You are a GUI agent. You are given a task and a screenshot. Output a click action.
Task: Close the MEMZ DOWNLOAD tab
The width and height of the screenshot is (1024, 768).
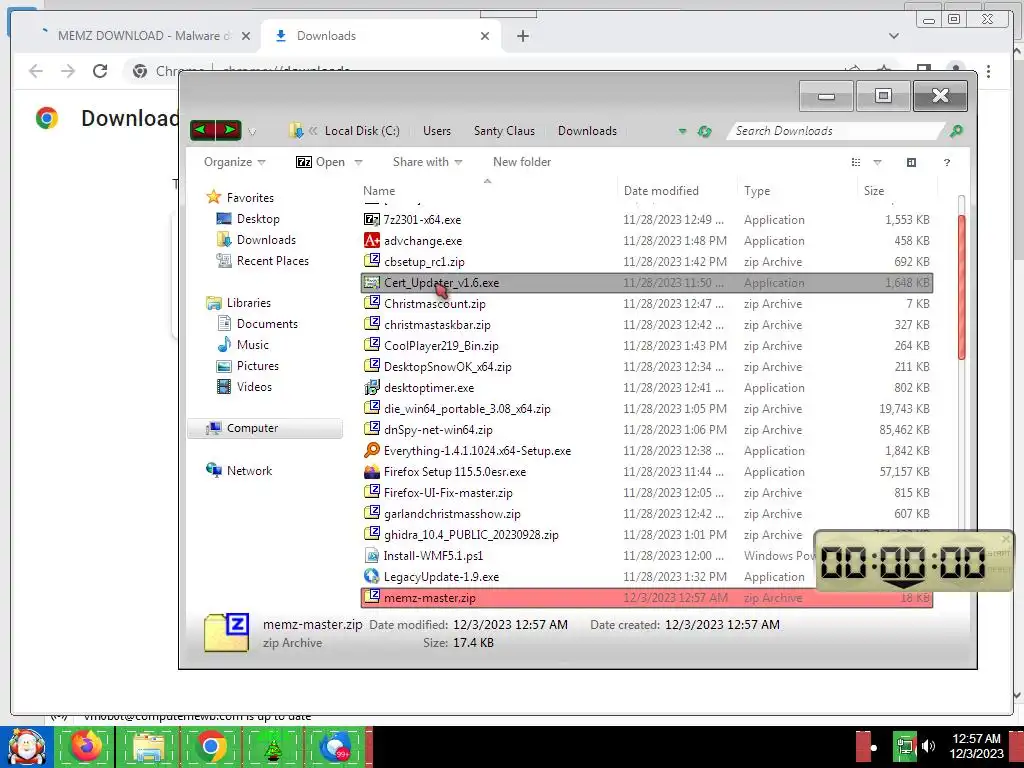coord(246,36)
